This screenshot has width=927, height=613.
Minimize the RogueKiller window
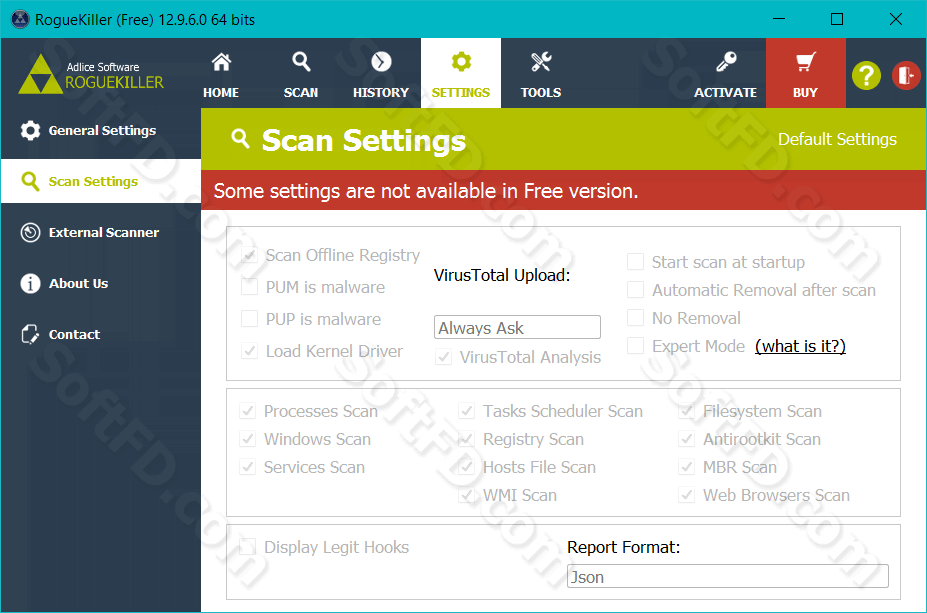point(779,19)
